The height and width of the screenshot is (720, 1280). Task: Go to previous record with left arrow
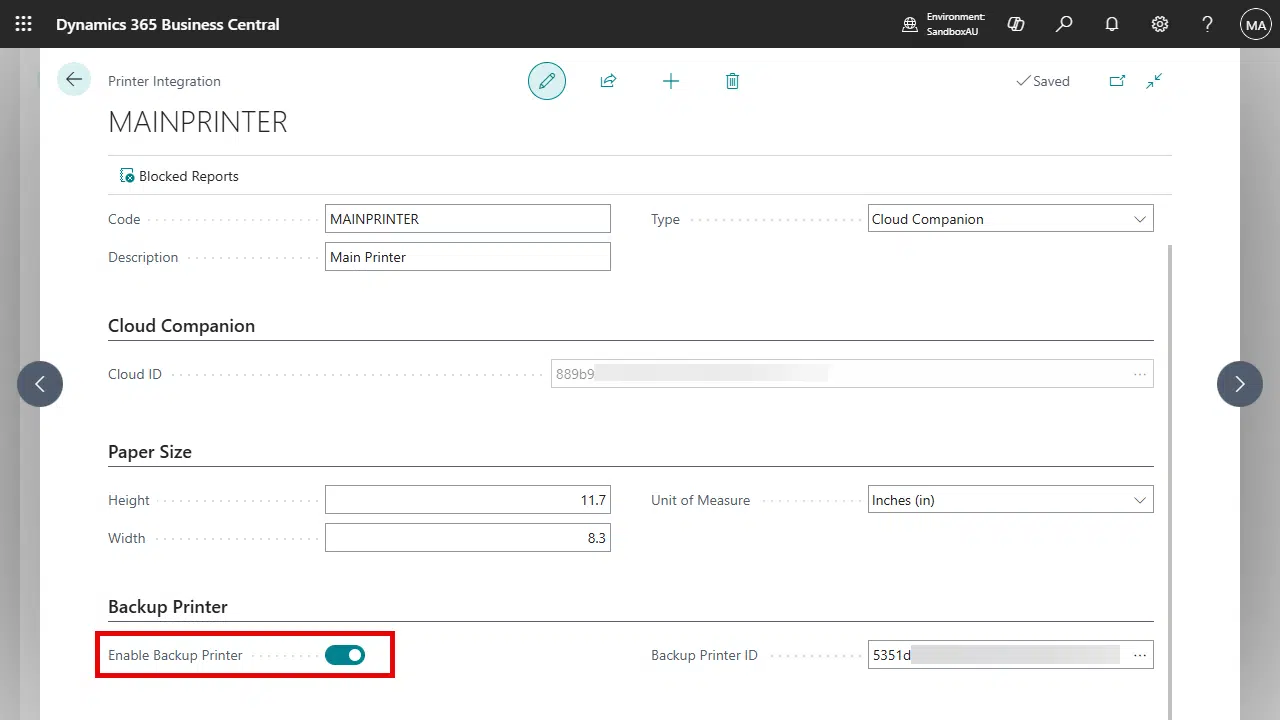[40, 384]
